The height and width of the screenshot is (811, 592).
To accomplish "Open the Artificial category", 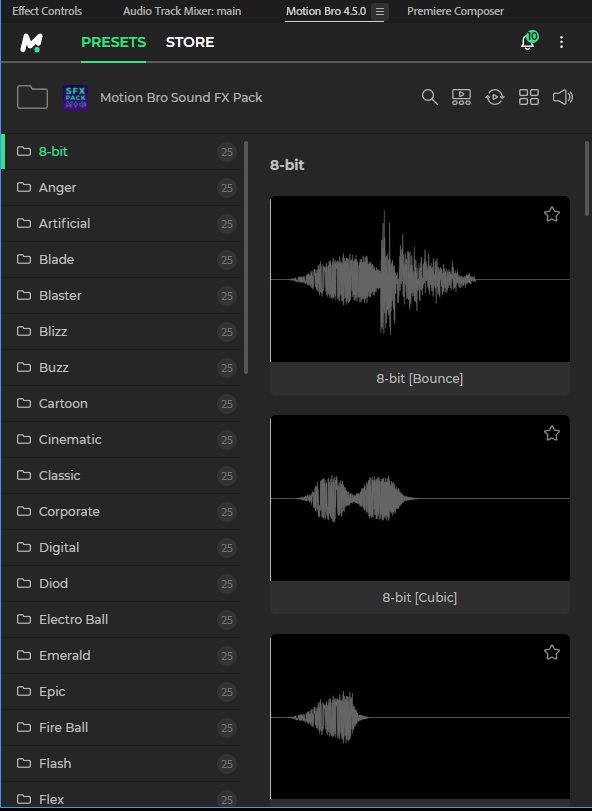I will [122, 223].
